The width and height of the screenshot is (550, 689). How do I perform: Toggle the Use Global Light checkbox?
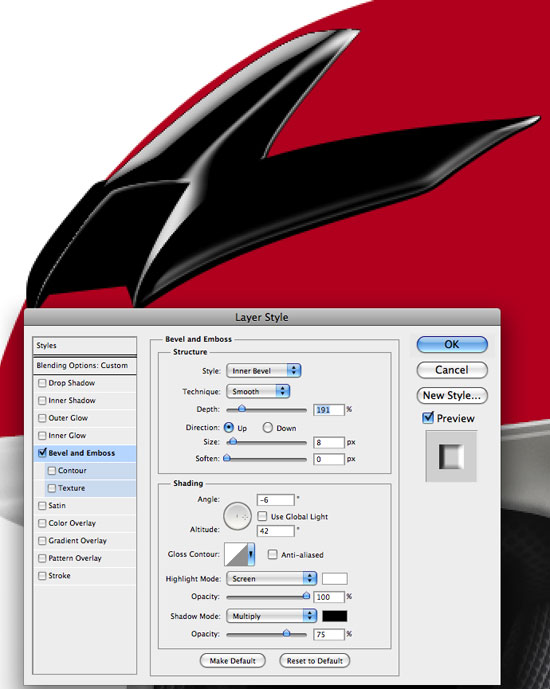pos(262,516)
